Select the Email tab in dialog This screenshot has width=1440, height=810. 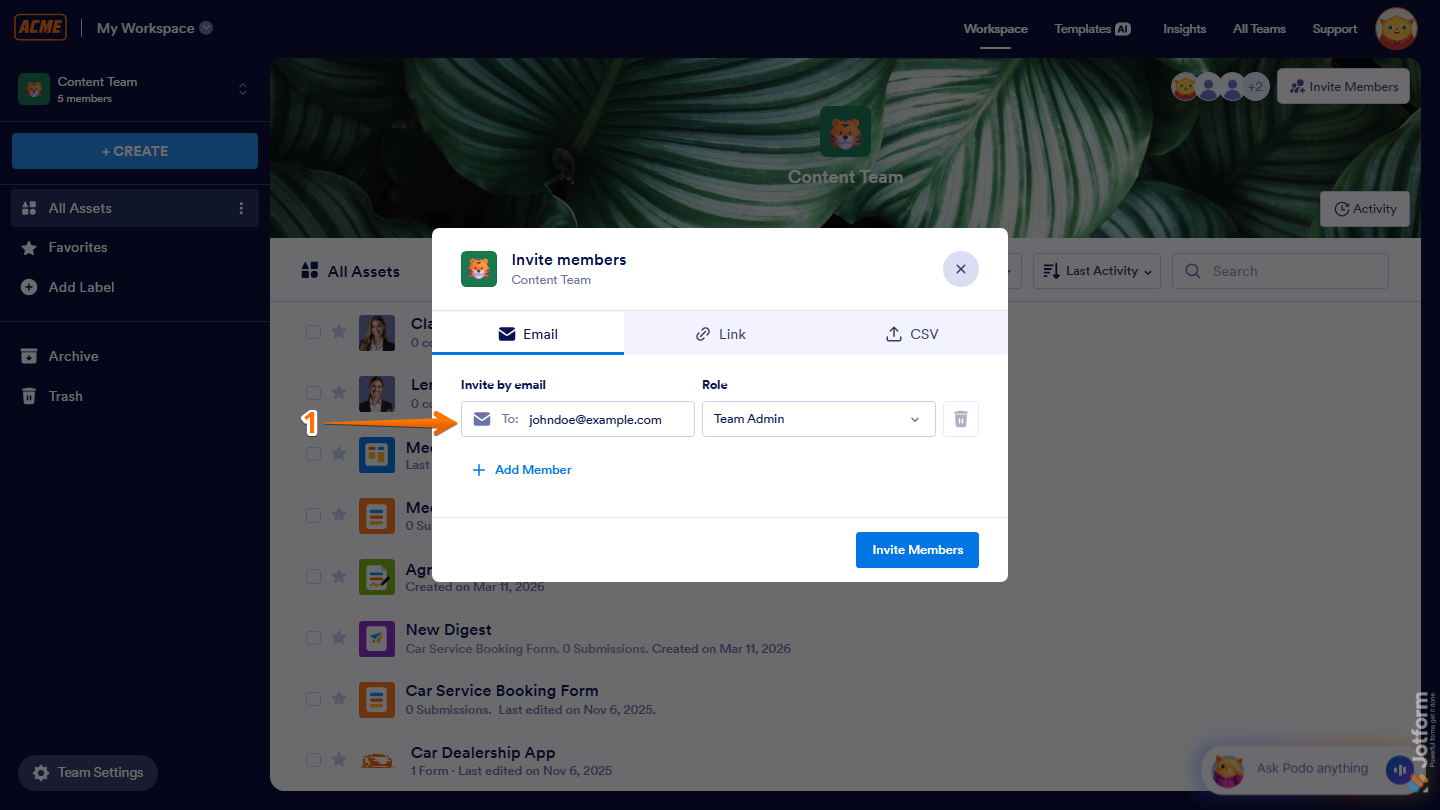click(x=528, y=334)
